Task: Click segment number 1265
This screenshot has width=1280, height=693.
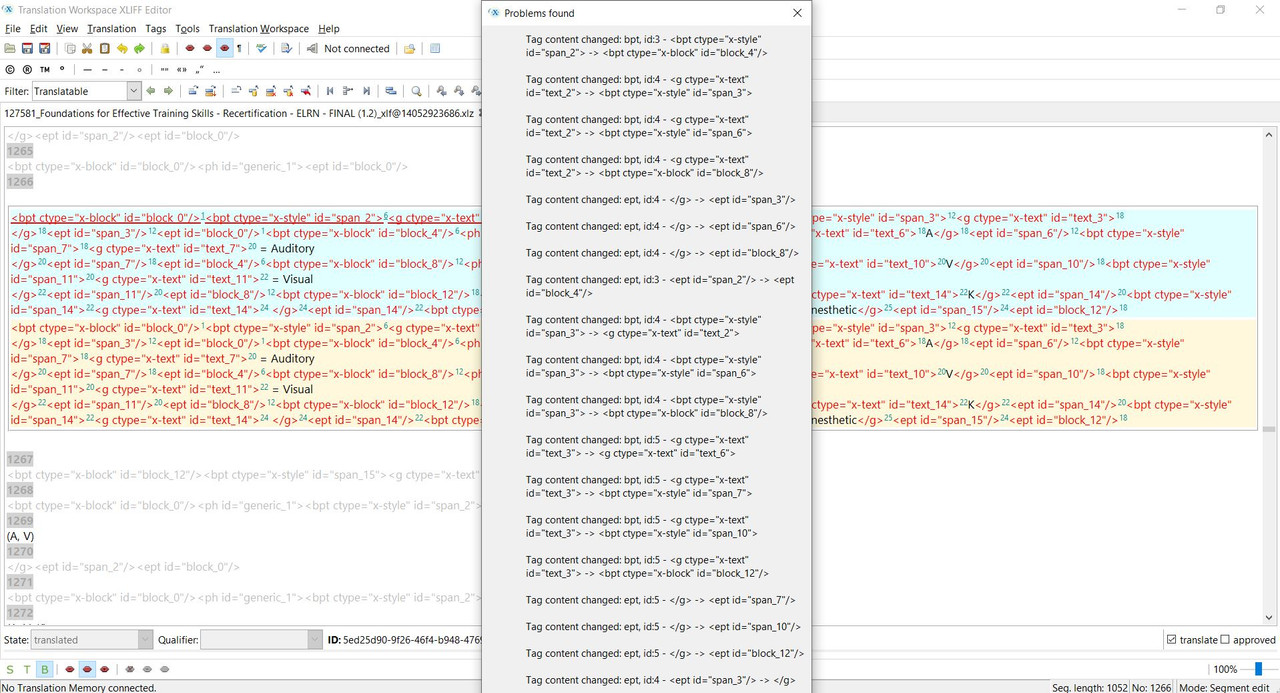Action: (20, 151)
